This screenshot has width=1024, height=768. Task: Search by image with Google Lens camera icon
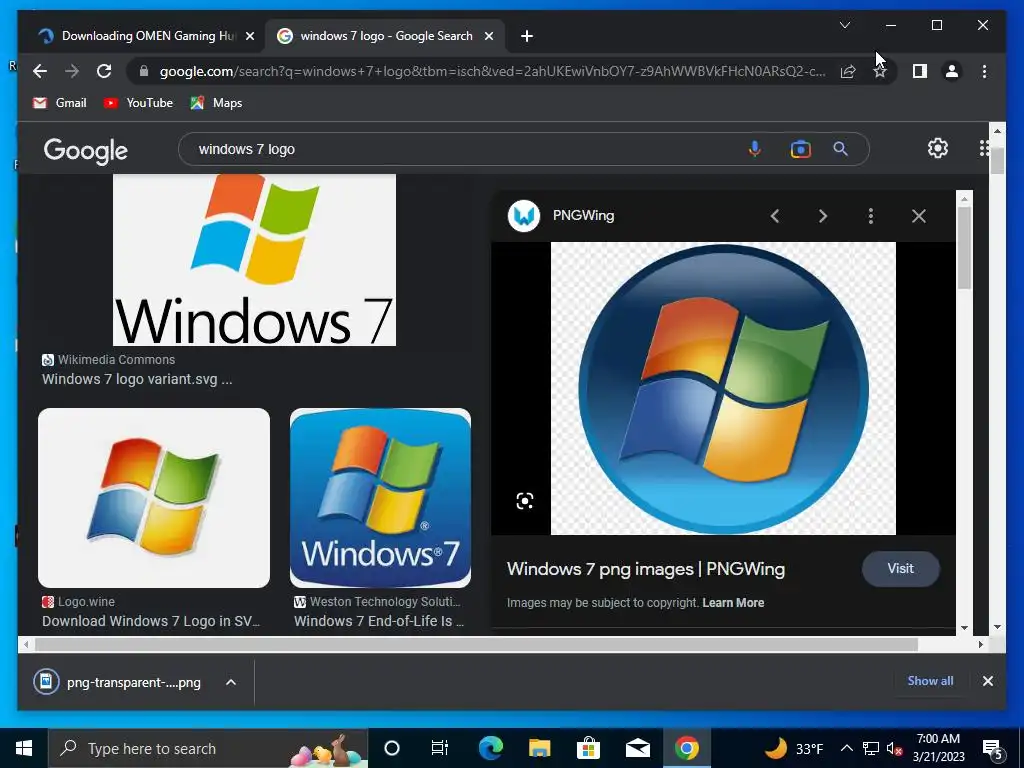point(801,150)
